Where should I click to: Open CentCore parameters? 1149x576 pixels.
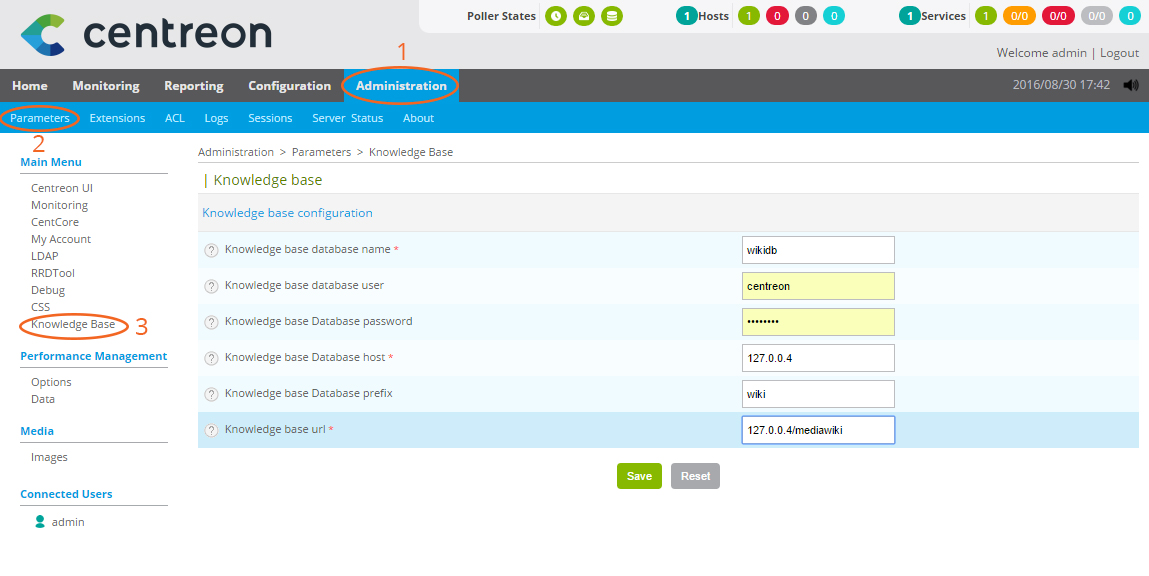tap(55, 222)
